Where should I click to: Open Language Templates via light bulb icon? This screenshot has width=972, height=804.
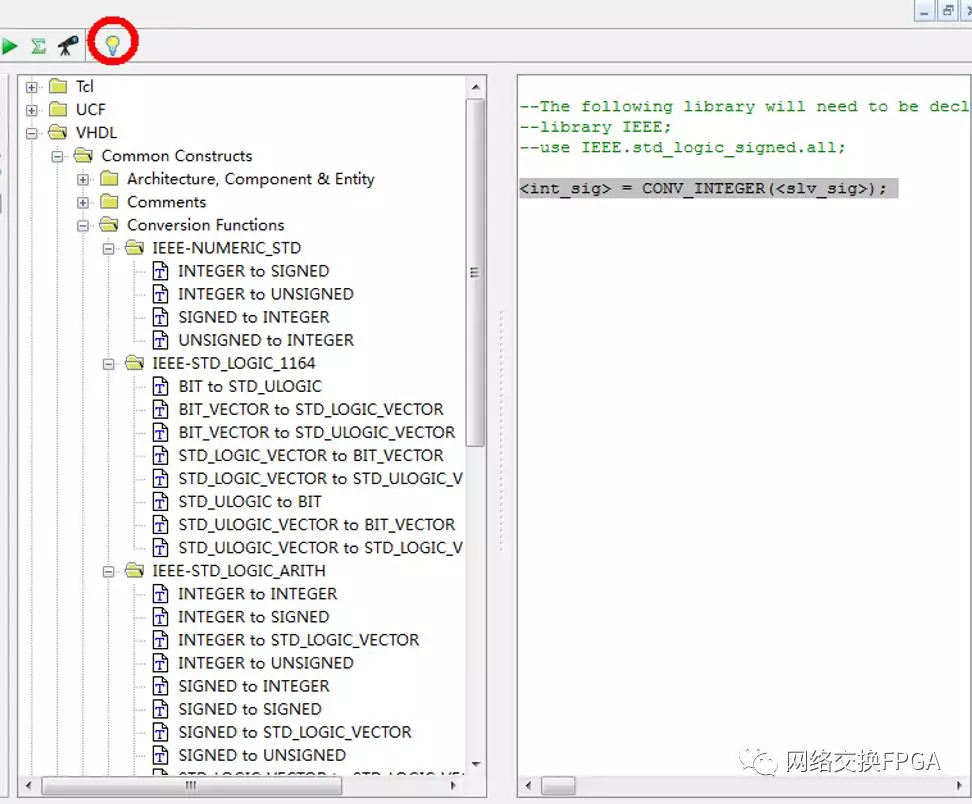coord(112,45)
